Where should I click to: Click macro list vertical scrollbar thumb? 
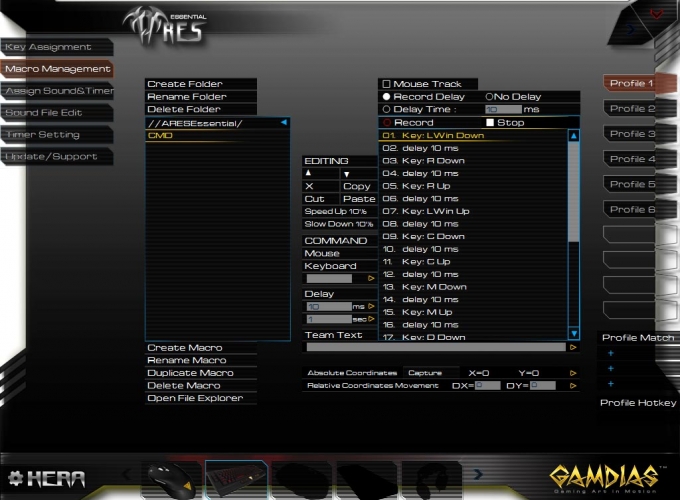tap(573, 192)
